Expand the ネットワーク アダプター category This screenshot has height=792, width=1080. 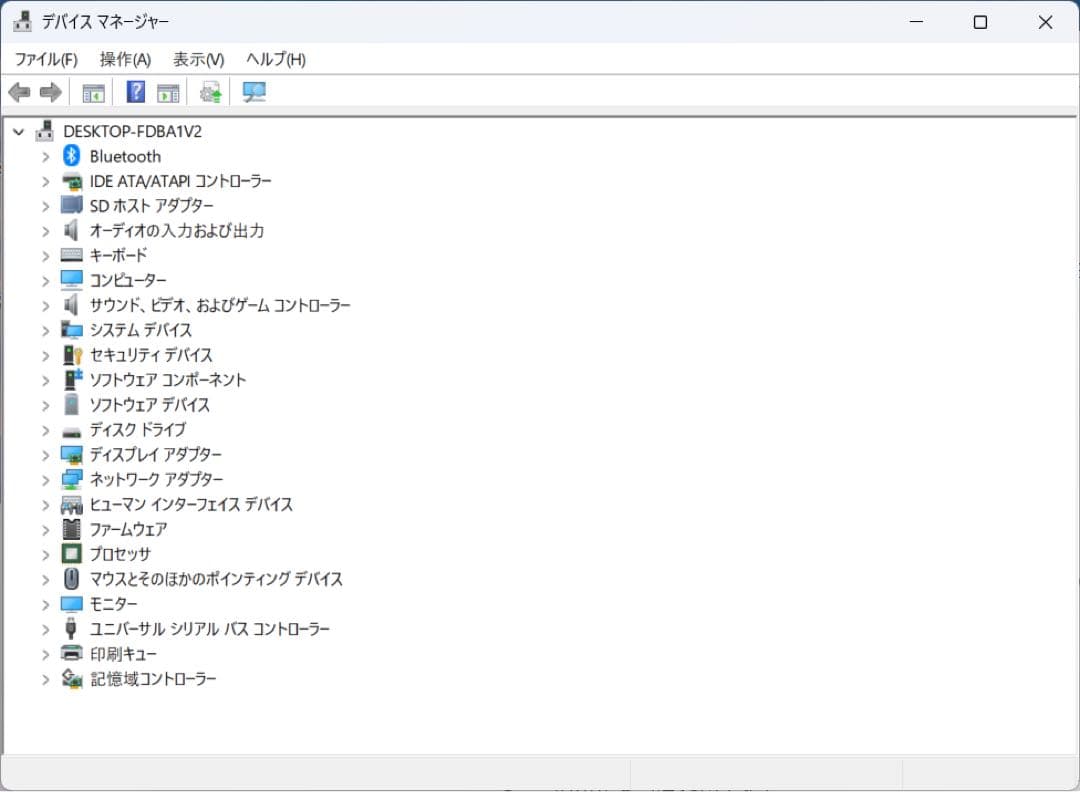tap(45, 480)
